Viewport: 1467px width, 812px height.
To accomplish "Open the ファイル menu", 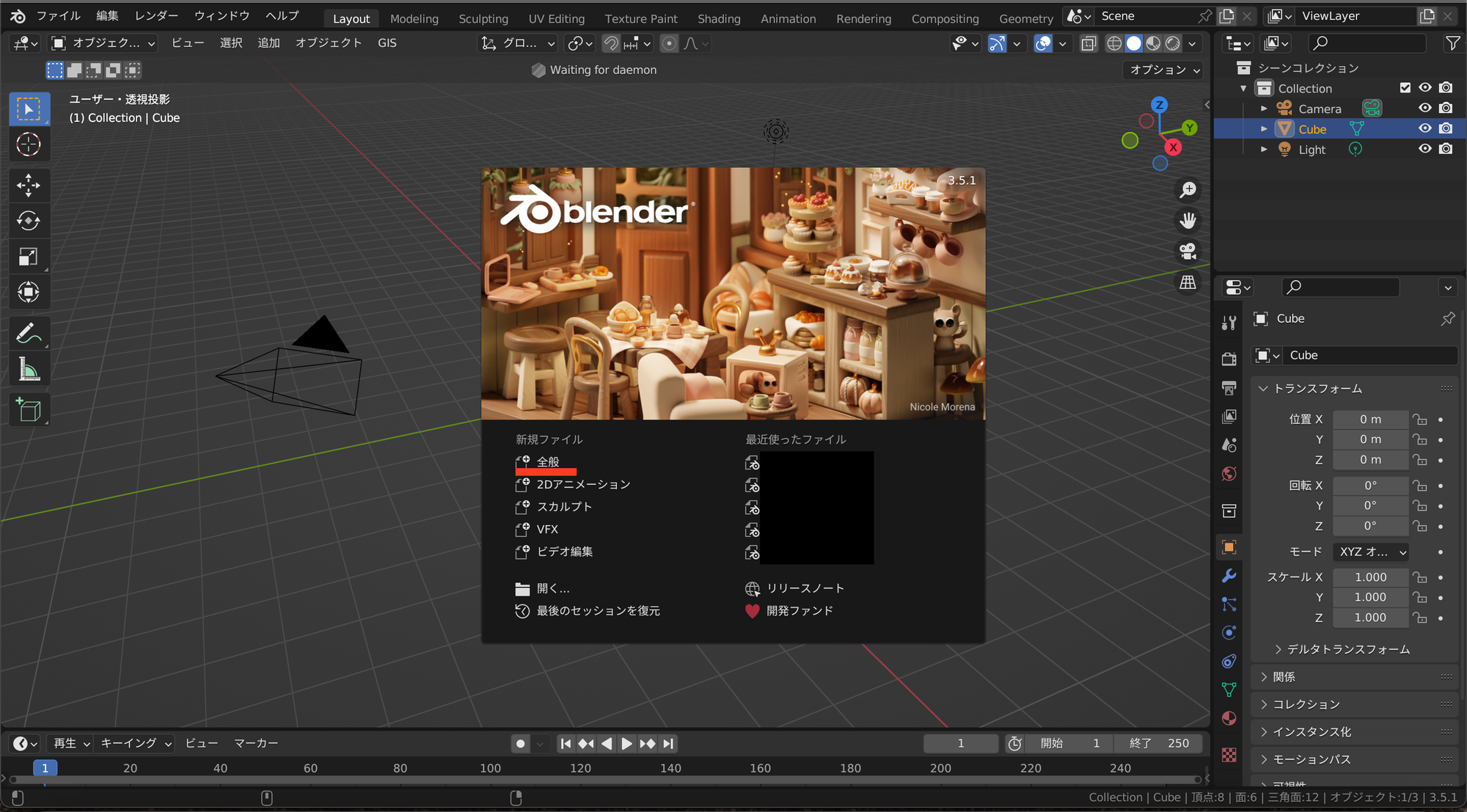I will coord(59,16).
